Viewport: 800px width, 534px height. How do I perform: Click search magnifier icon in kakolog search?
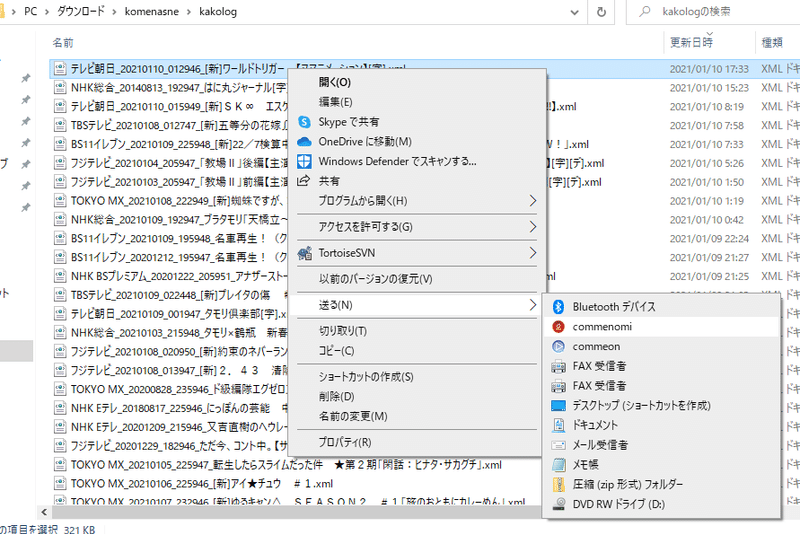[x=645, y=11]
